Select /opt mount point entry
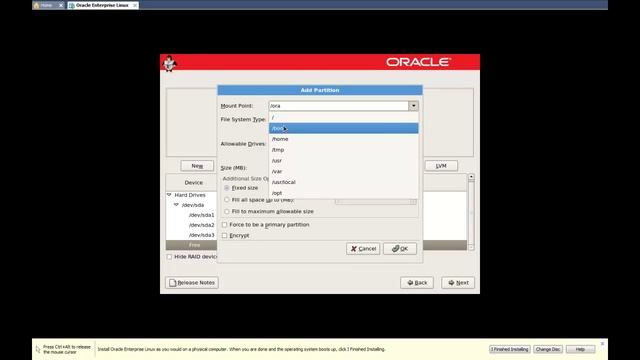Screen dimensions: 640x360 (344, 193)
